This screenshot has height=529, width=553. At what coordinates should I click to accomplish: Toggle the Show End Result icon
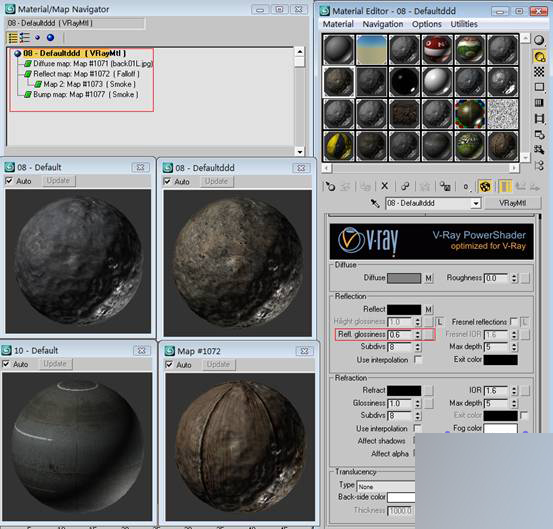[505, 186]
